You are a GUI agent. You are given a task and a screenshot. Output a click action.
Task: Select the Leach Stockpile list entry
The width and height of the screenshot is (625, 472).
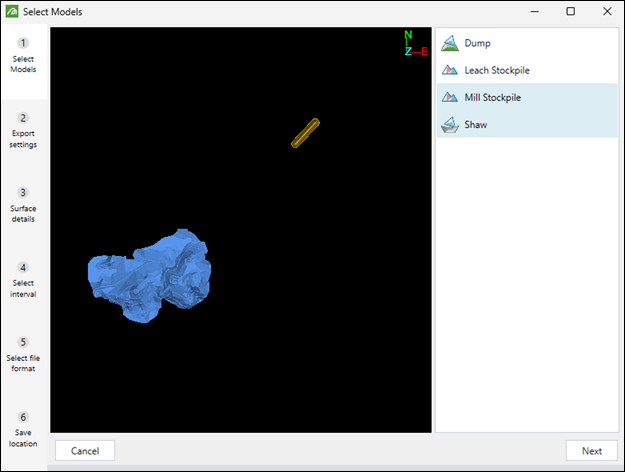[x=527, y=71]
